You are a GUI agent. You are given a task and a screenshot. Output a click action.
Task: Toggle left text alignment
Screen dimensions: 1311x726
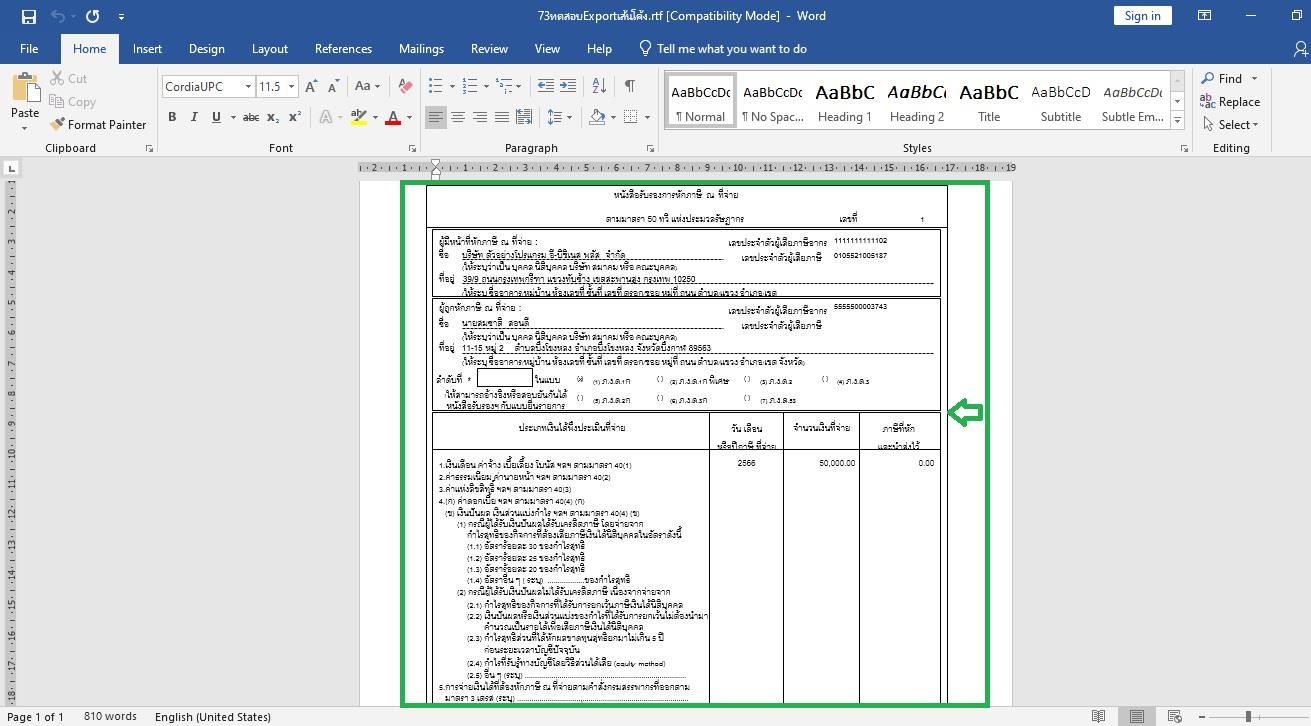pos(436,117)
